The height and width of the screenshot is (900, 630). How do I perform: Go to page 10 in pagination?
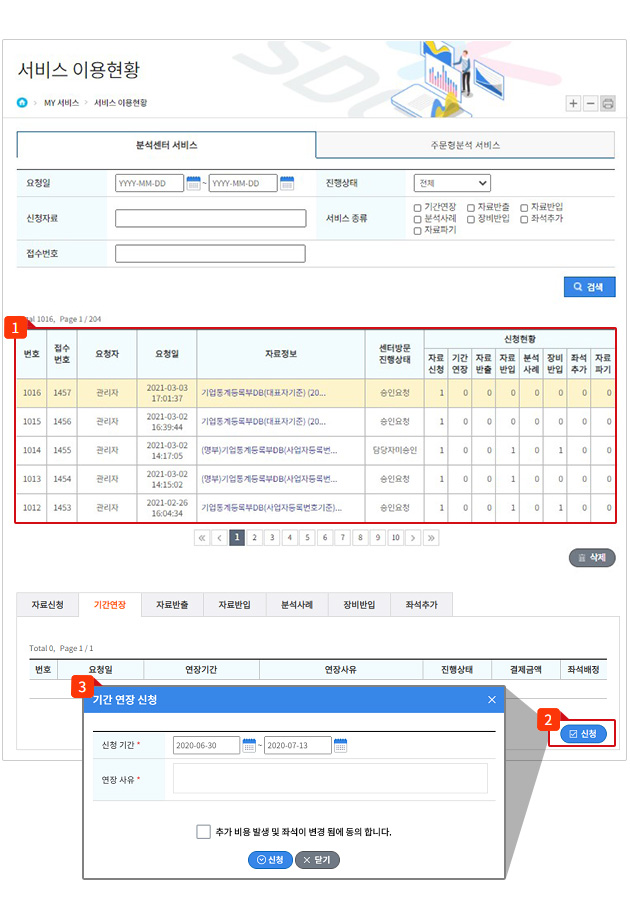click(395, 538)
